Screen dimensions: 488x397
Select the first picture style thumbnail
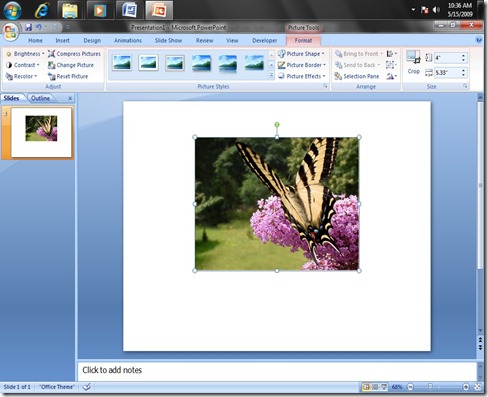(x=122, y=63)
